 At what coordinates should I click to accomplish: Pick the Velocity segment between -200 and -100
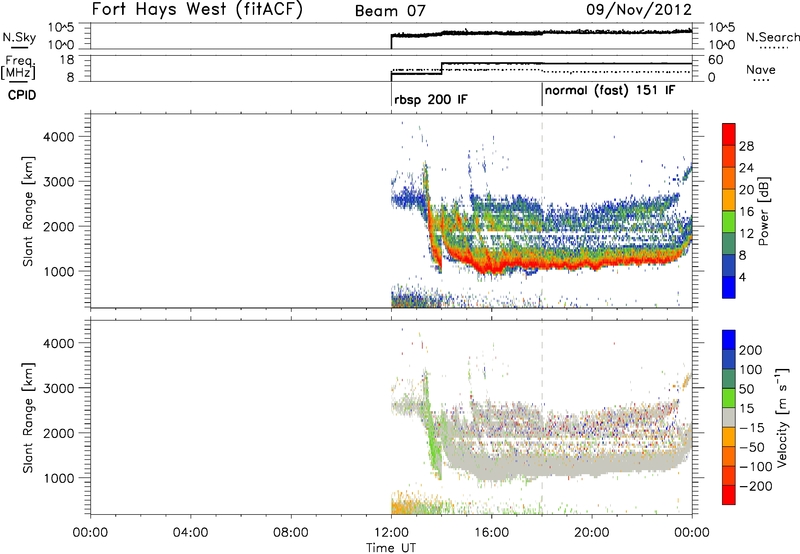[x=729, y=475]
